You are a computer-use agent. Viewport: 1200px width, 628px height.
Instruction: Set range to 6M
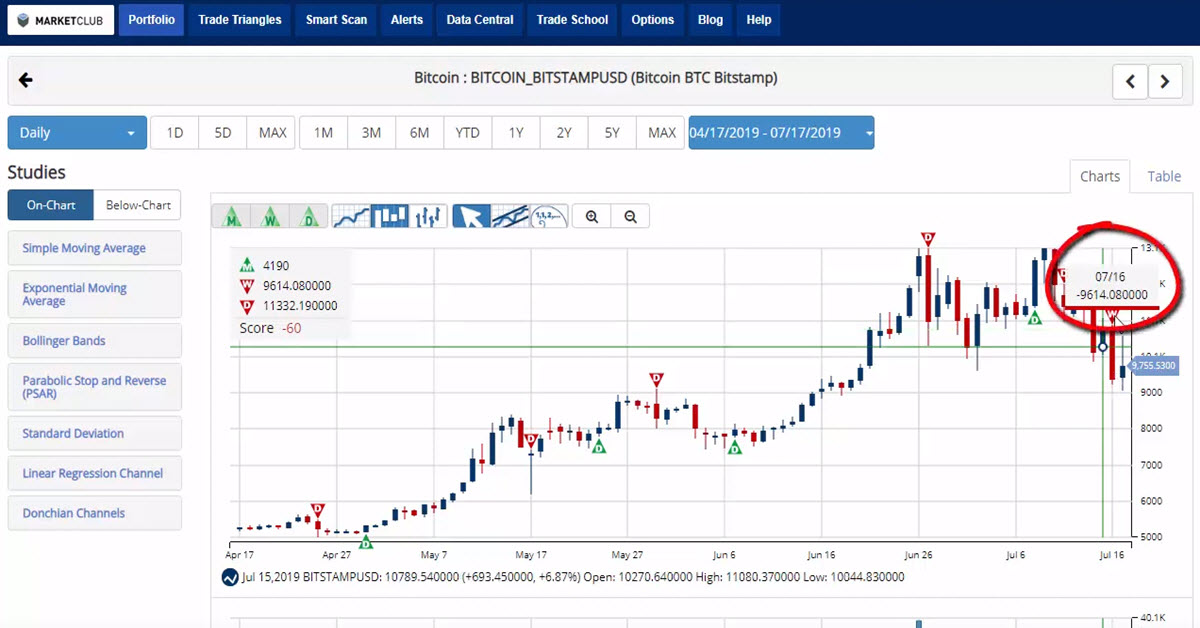(x=419, y=133)
